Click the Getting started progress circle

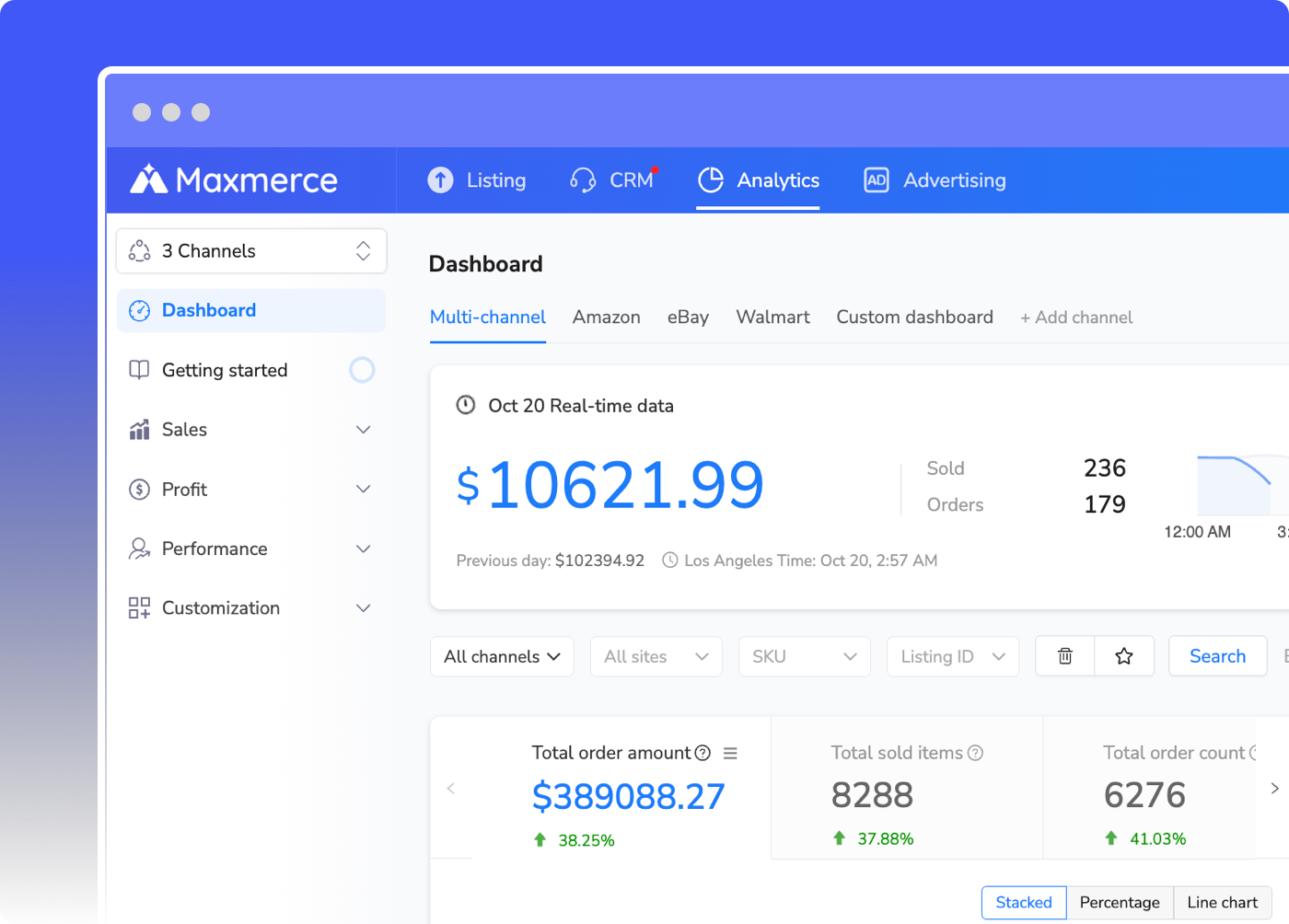tap(362, 370)
